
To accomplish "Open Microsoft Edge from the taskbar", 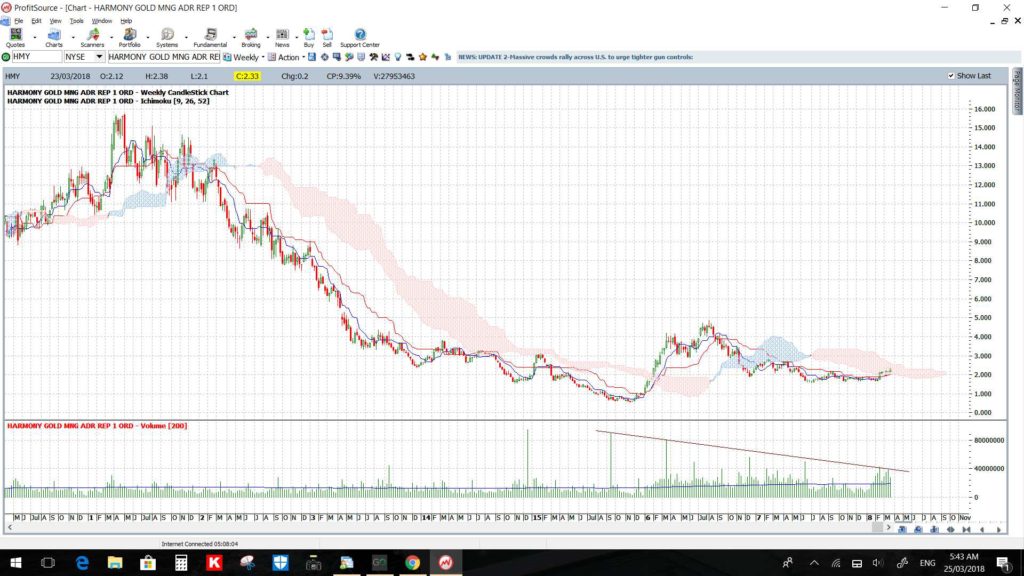I will click(82, 562).
